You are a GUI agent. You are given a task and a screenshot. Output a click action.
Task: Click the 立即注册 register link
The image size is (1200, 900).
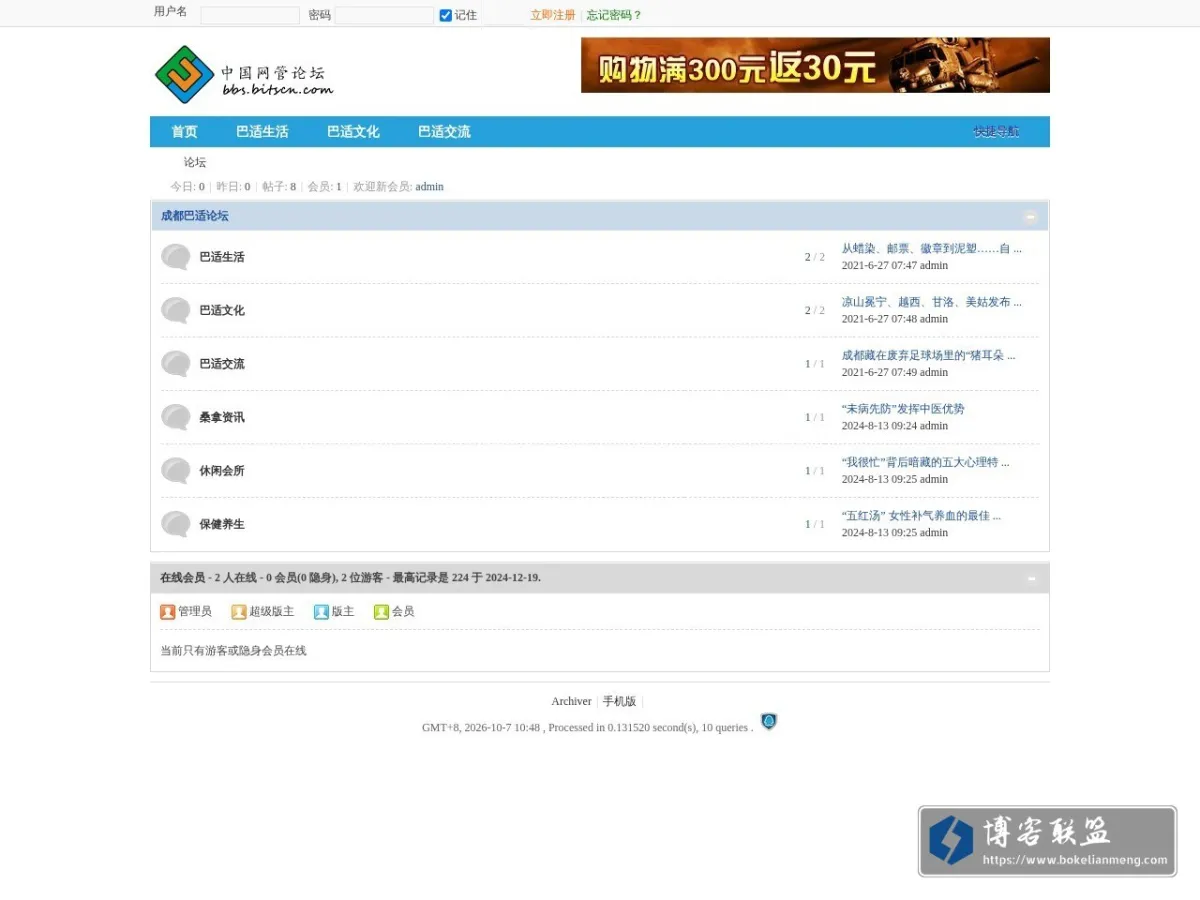(553, 15)
